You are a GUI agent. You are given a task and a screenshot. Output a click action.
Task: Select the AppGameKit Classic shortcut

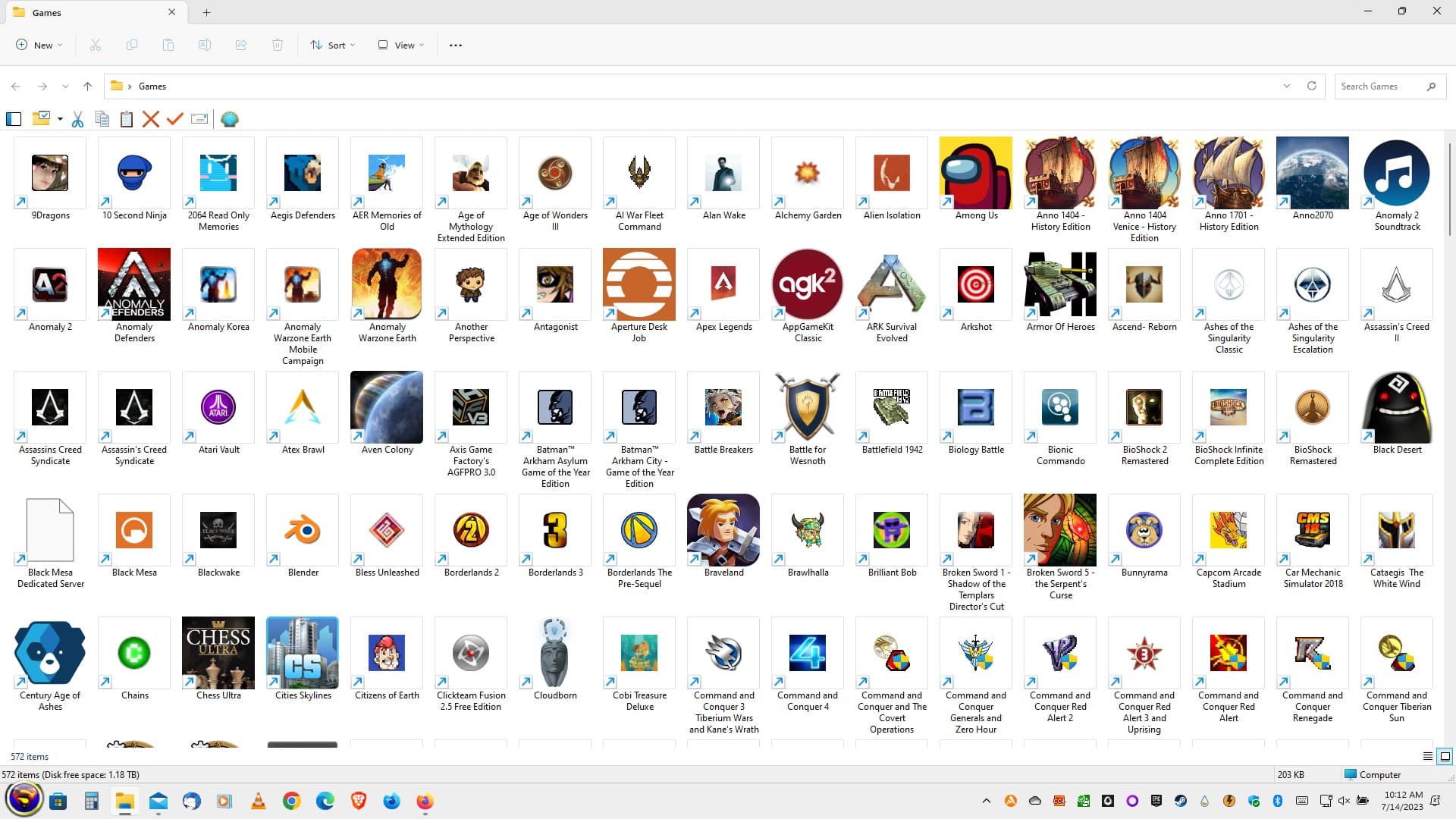[x=808, y=297]
